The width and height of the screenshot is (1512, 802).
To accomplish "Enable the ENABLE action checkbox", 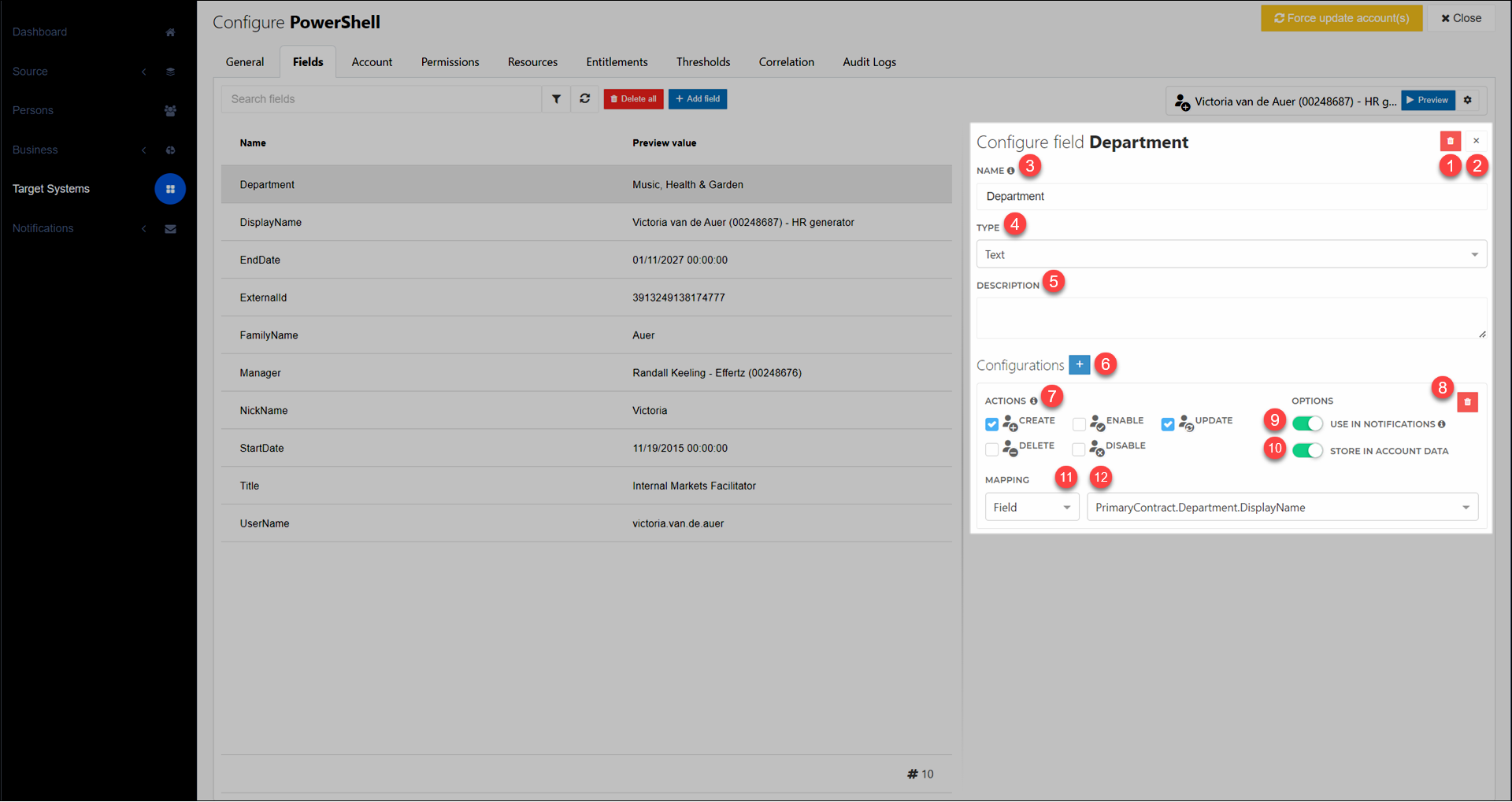I will 1079,424.
